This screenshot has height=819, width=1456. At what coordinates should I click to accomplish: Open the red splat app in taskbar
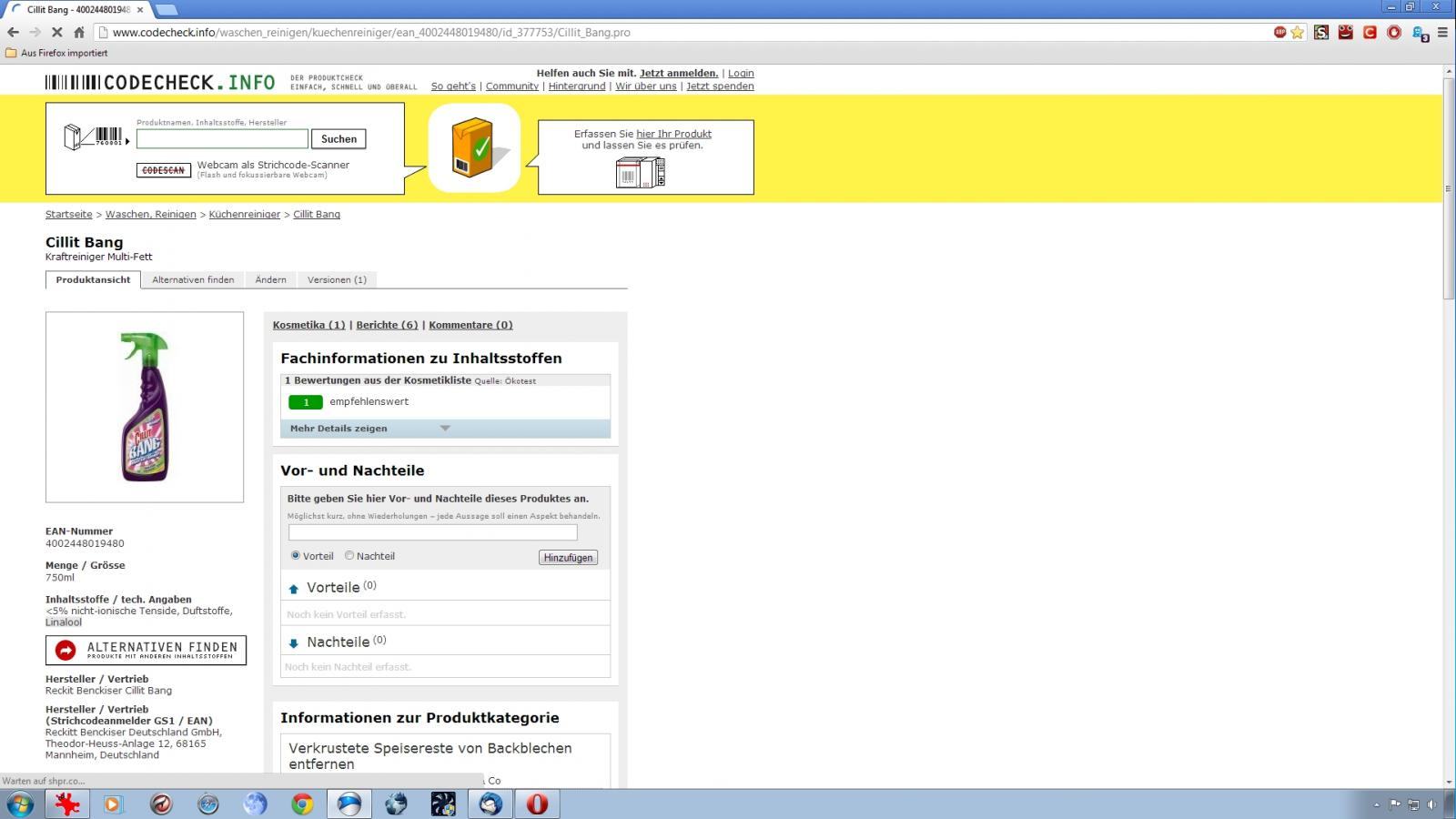(x=67, y=804)
